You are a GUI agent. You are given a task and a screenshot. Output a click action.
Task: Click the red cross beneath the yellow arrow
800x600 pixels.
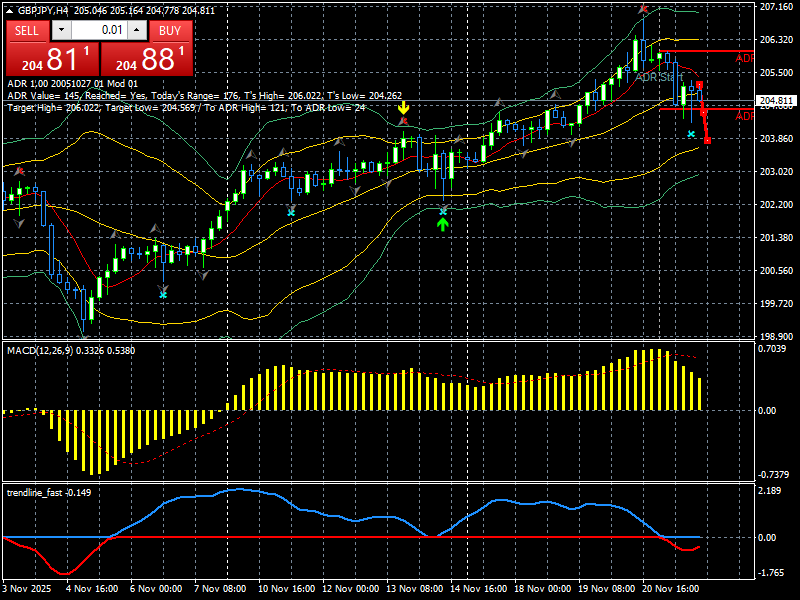click(404, 121)
